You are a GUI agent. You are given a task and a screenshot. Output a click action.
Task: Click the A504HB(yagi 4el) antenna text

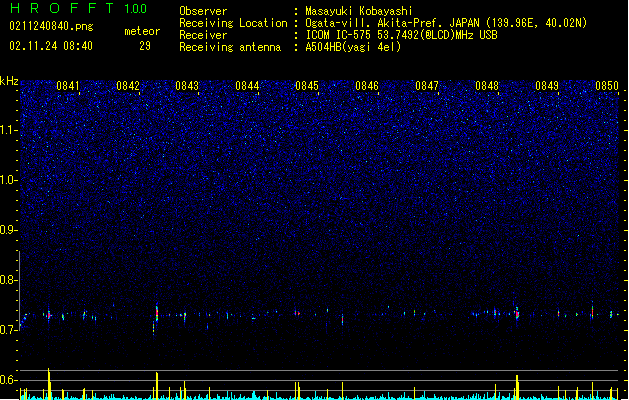[353, 47]
